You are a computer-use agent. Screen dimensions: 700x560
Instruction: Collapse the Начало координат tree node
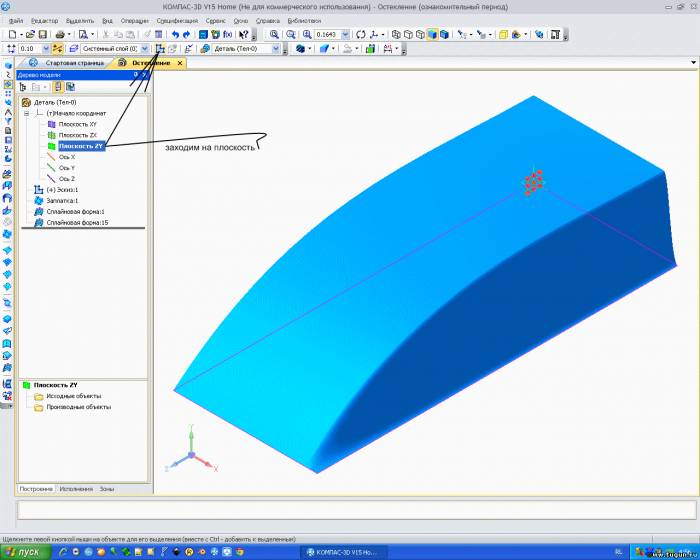pyautogui.click(x=26, y=113)
